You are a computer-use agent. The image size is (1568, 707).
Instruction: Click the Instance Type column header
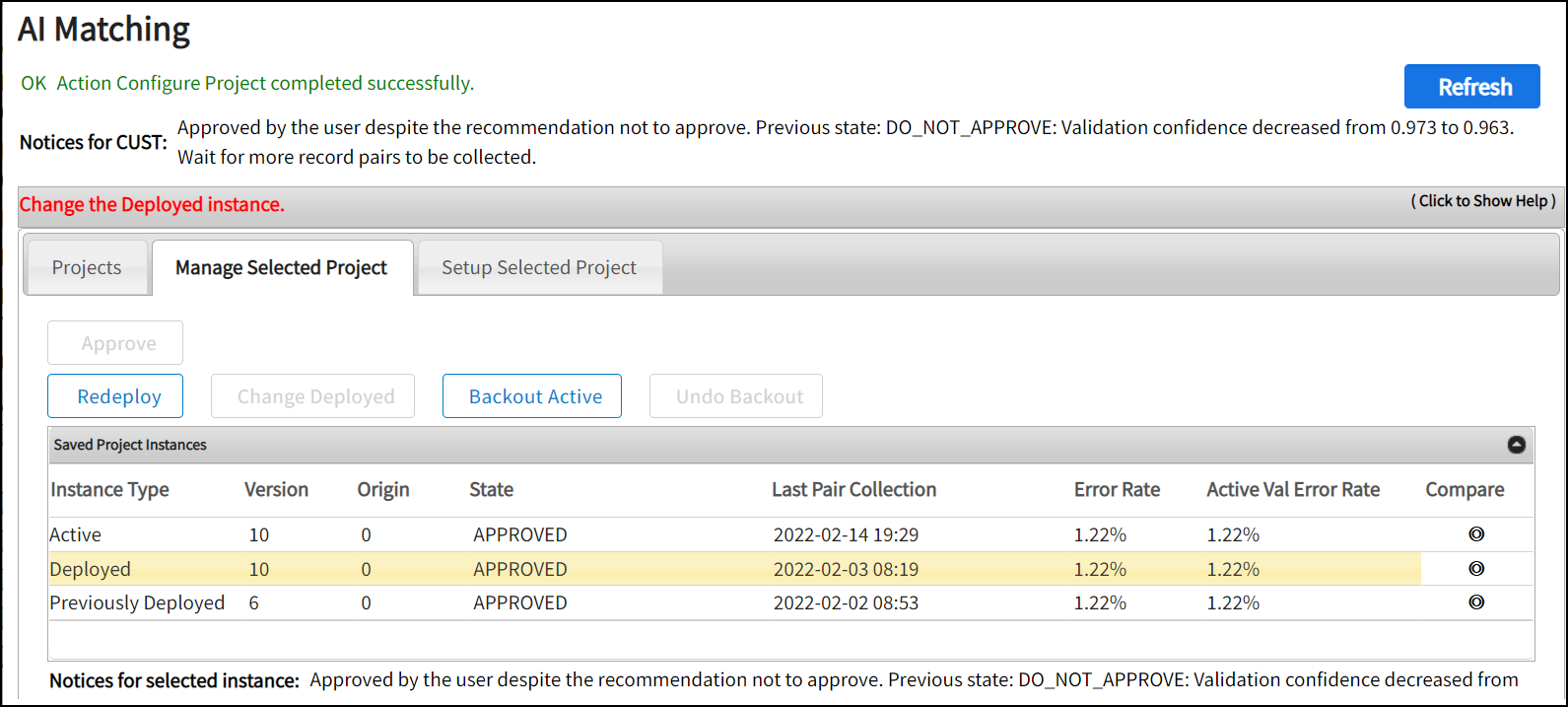click(x=109, y=490)
